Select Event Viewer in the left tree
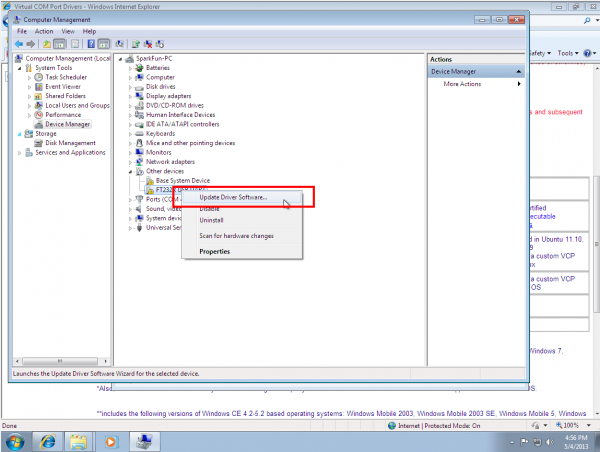Image resolution: width=600 pixels, height=452 pixels. [x=63, y=86]
